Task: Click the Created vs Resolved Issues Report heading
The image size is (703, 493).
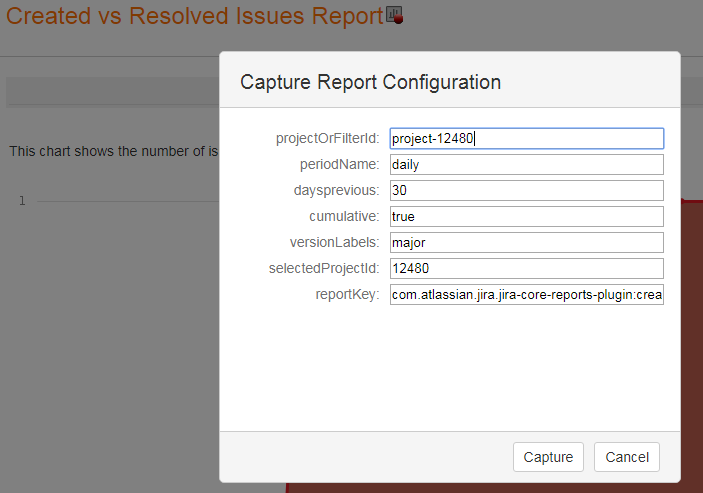Action: pyautogui.click(x=195, y=17)
